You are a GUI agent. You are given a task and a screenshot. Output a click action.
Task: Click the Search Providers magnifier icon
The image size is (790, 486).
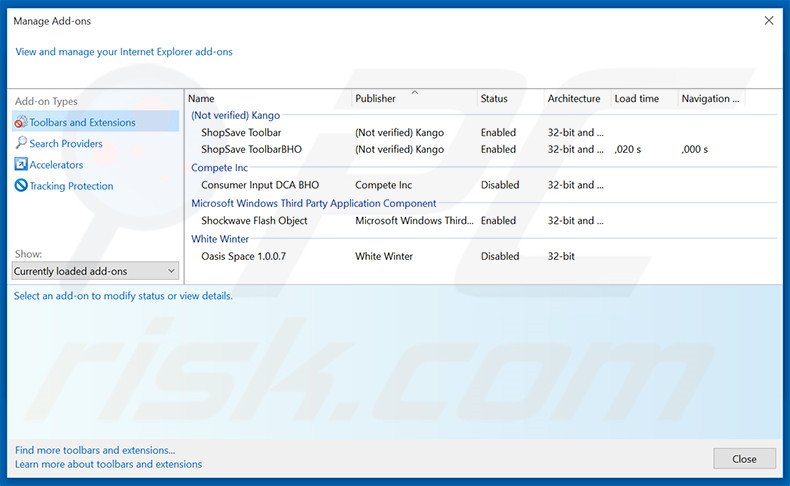point(21,143)
